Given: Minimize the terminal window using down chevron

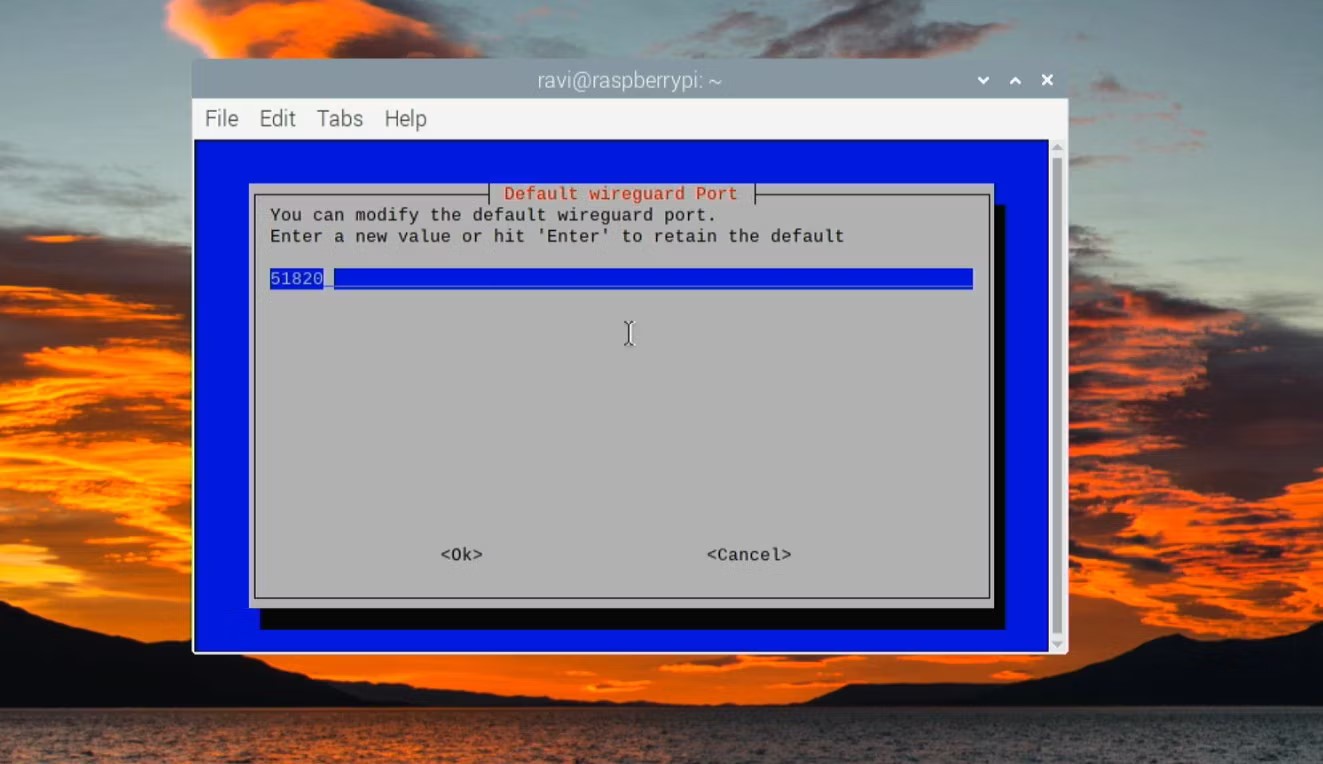Looking at the screenshot, I should [983, 80].
